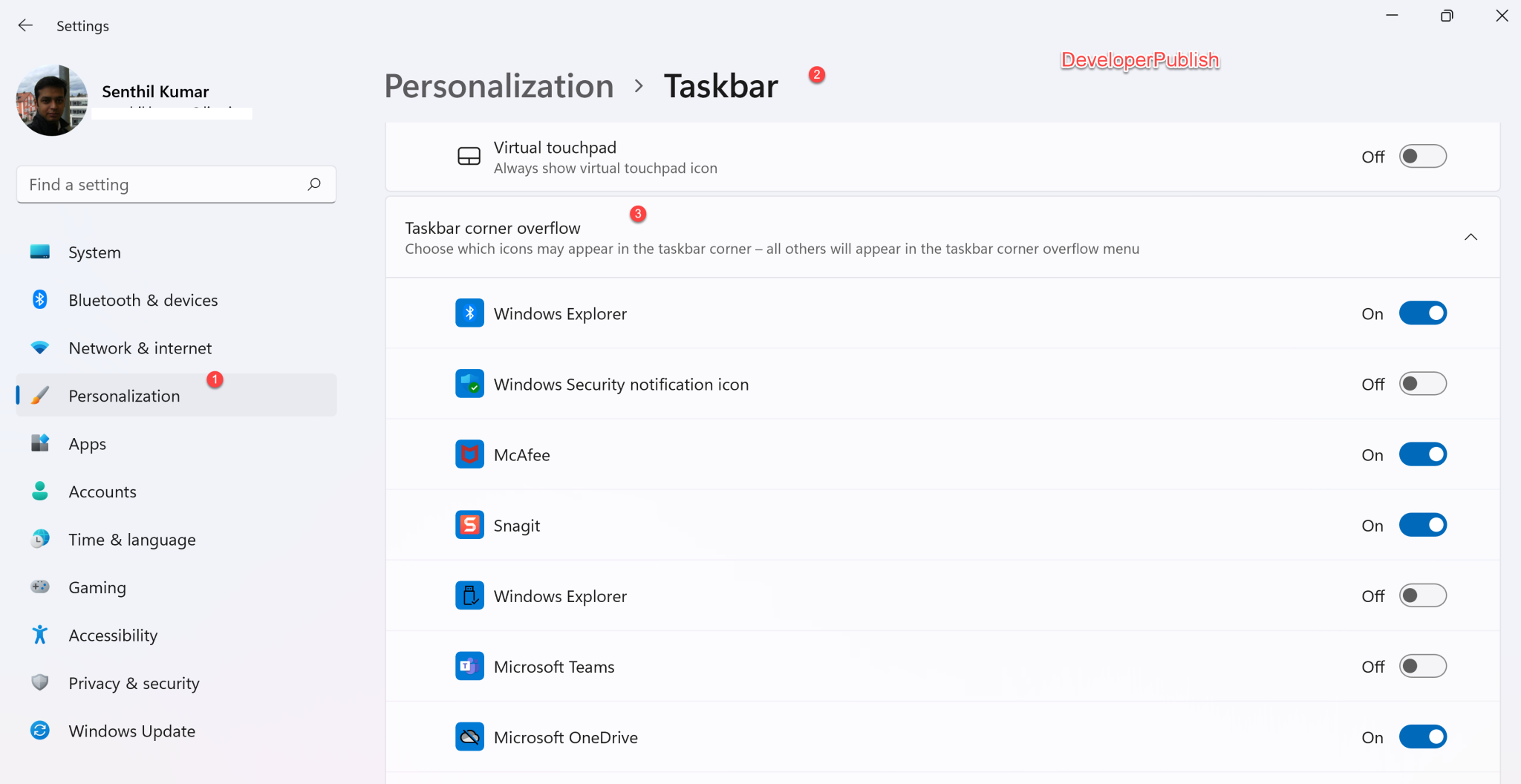Image resolution: width=1521 pixels, height=784 pixels.
Task: Disable the McAfee taskbar icon
Action: pos(1422,454)
